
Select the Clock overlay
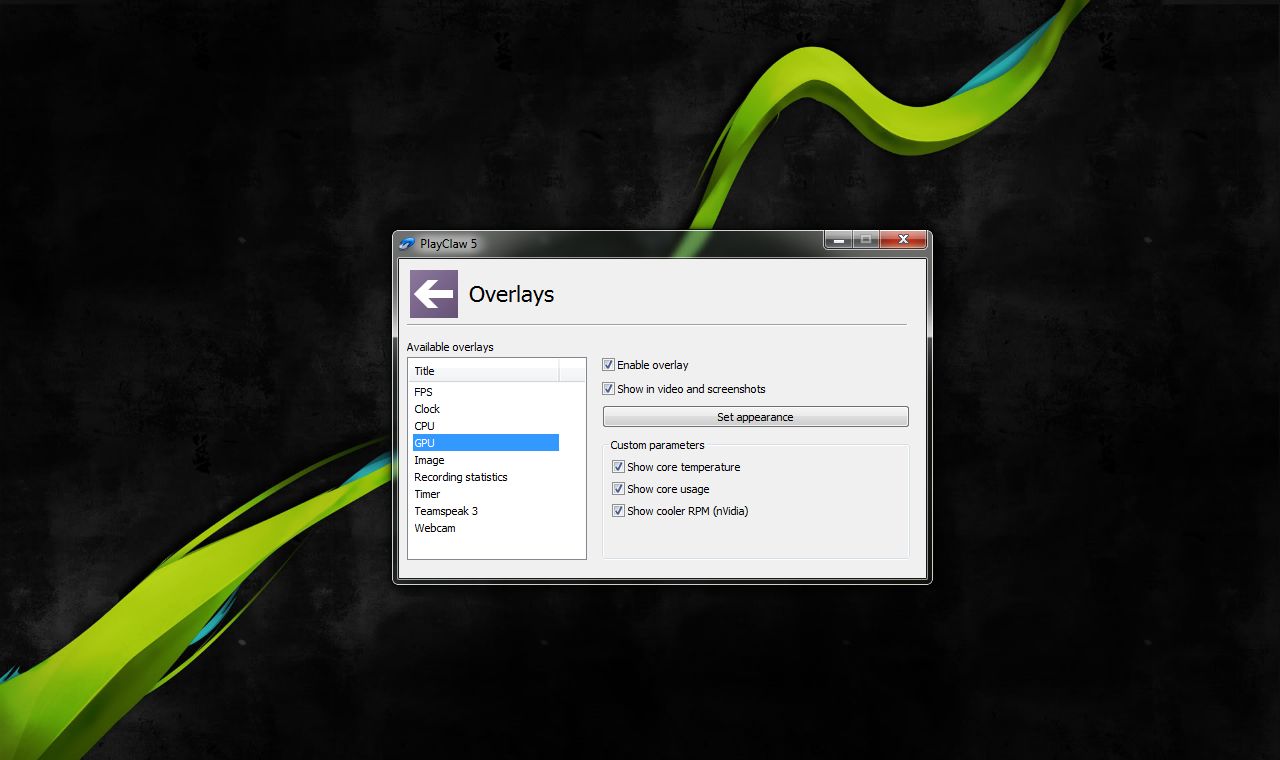point(485,409)
